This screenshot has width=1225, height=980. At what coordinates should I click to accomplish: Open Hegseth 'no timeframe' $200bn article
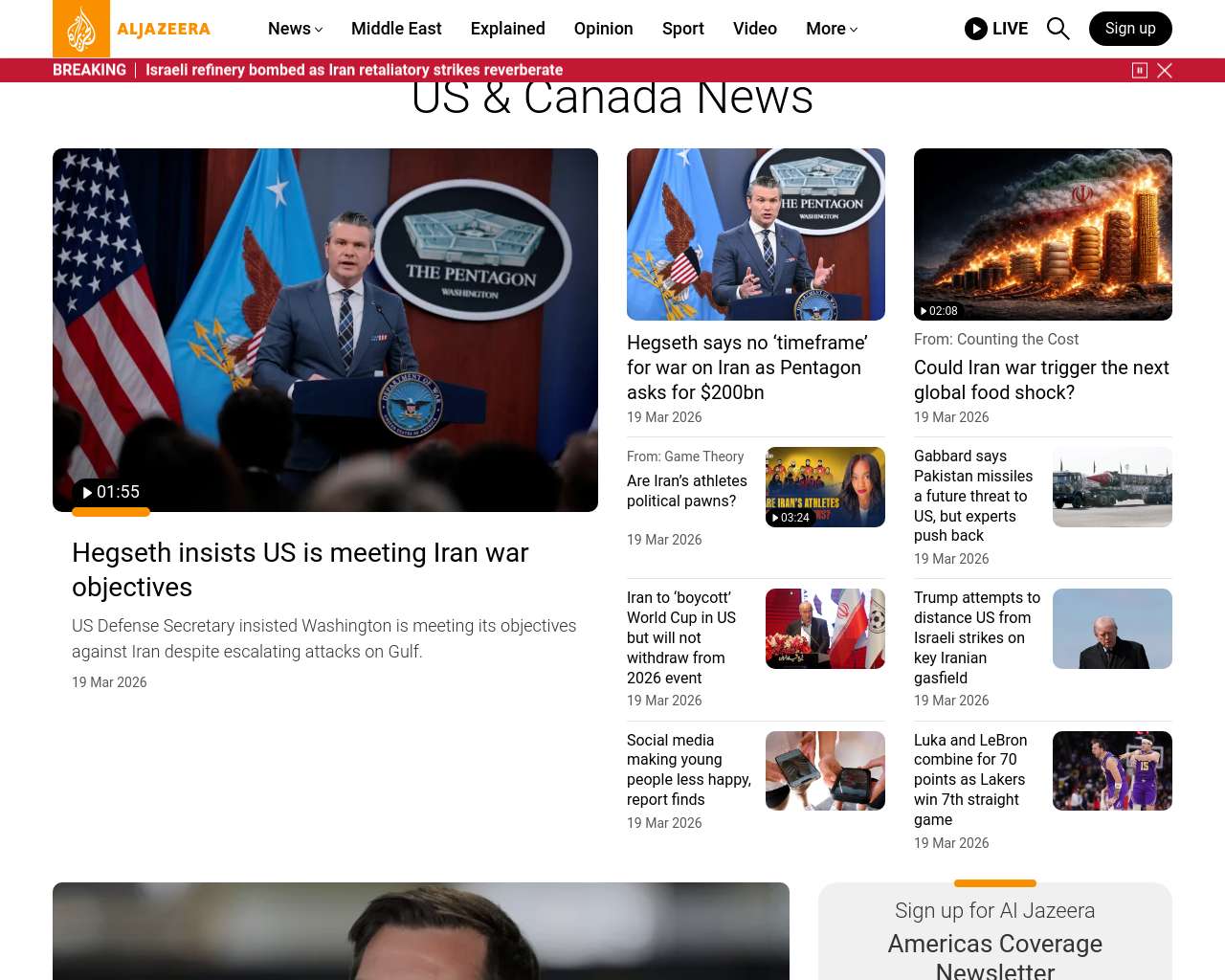tap(747, 367)
